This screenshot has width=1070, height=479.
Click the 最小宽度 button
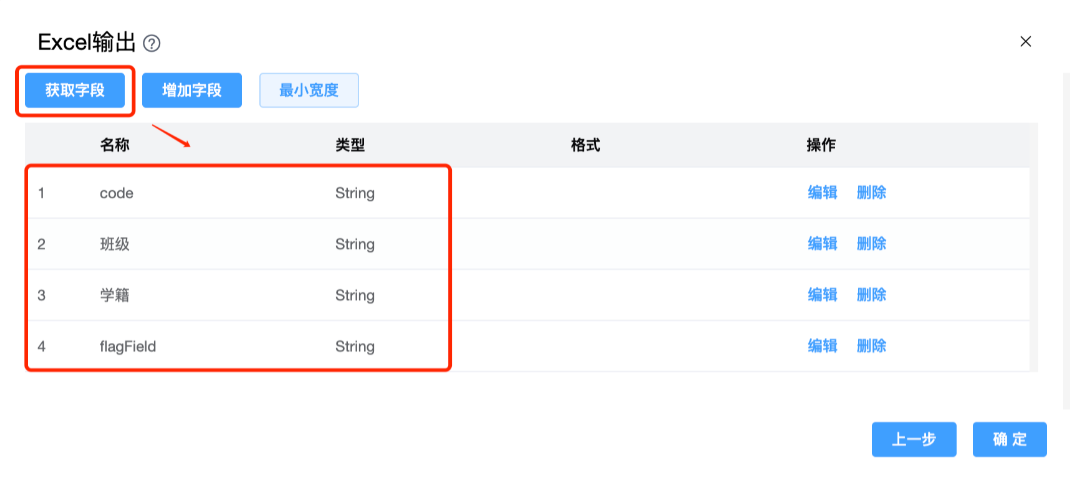309,90
